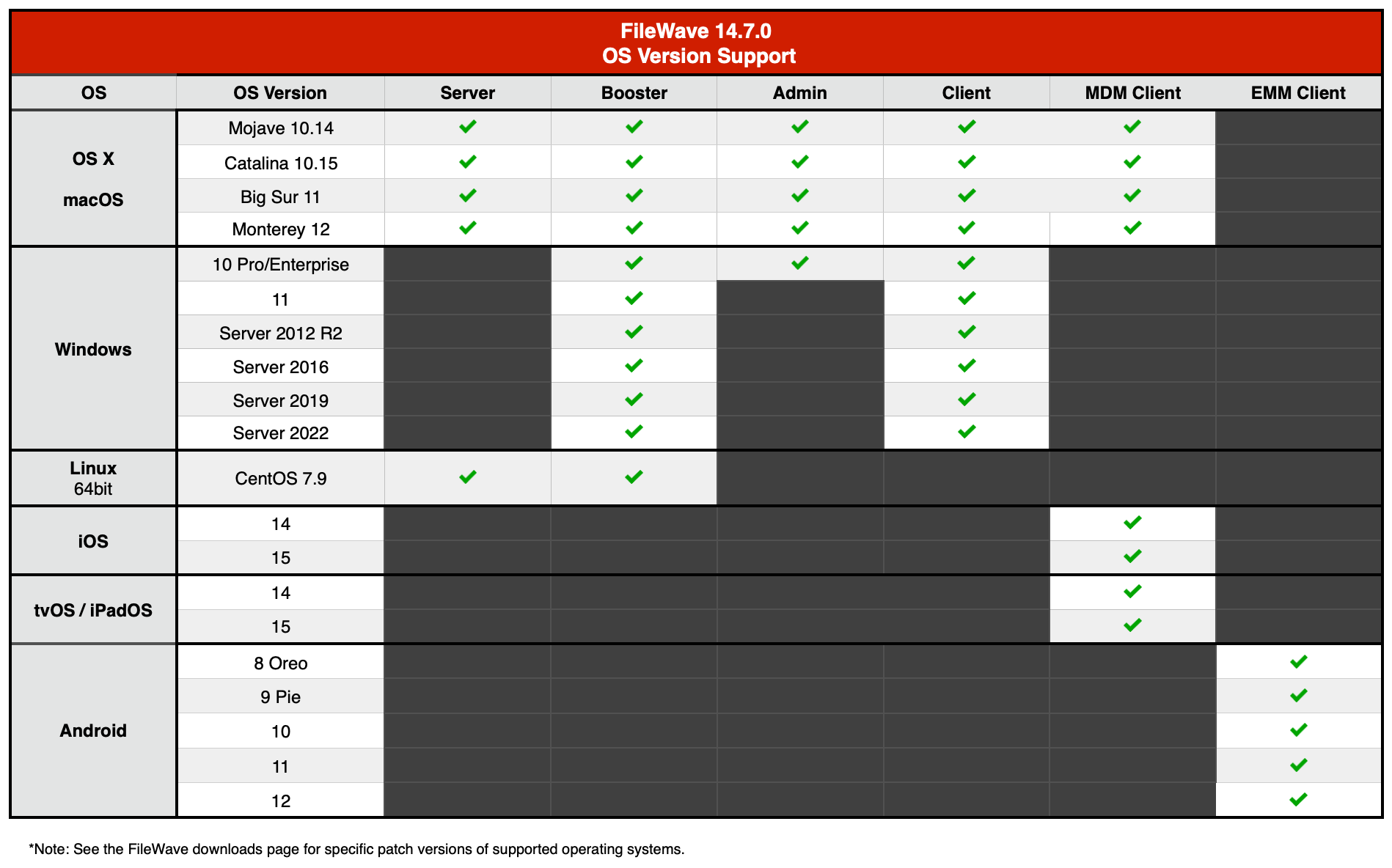Click the 'OS Version' column header
1392x868 pixels.
[280, 93]
